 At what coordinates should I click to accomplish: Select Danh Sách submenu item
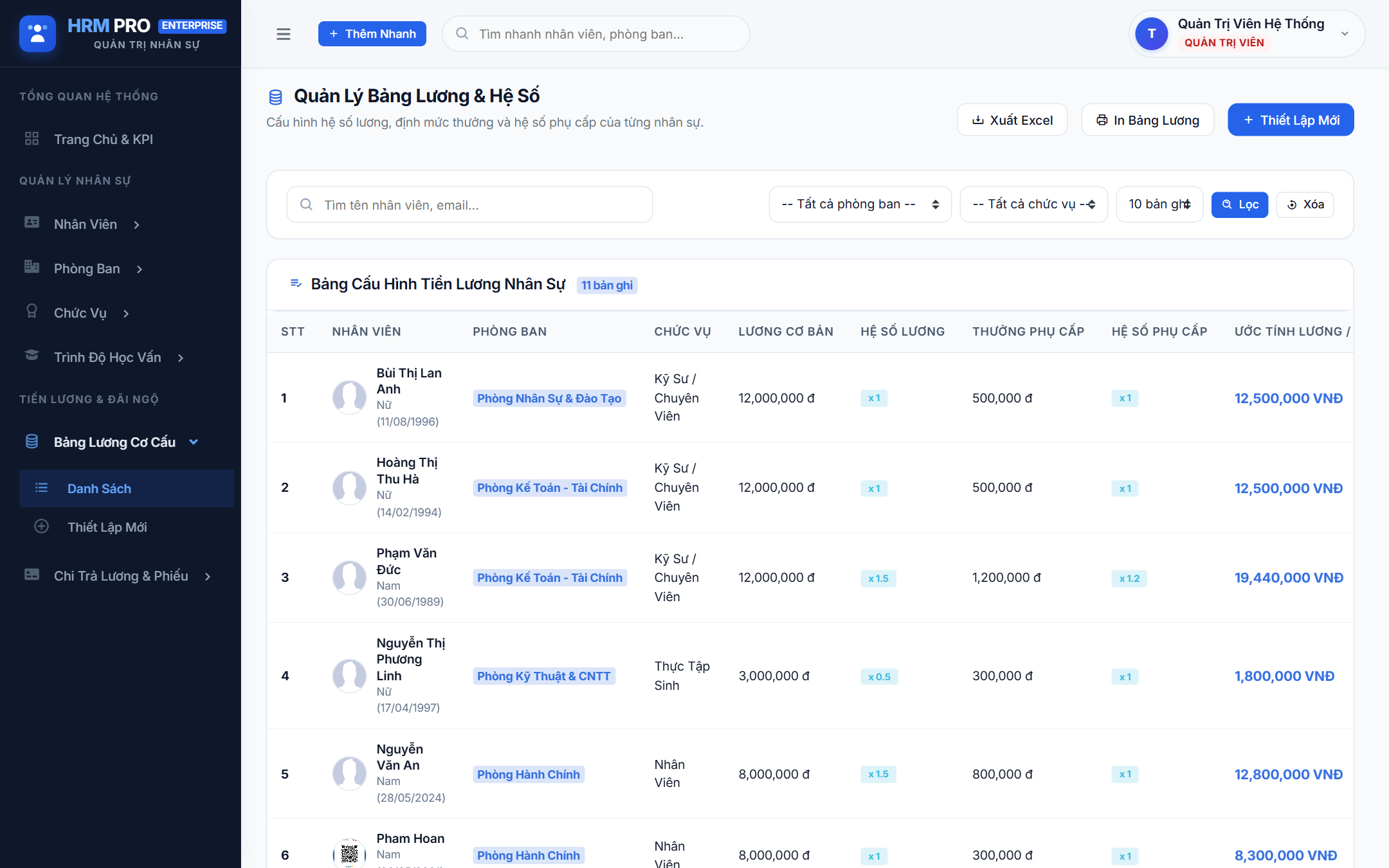coord(127,489)
